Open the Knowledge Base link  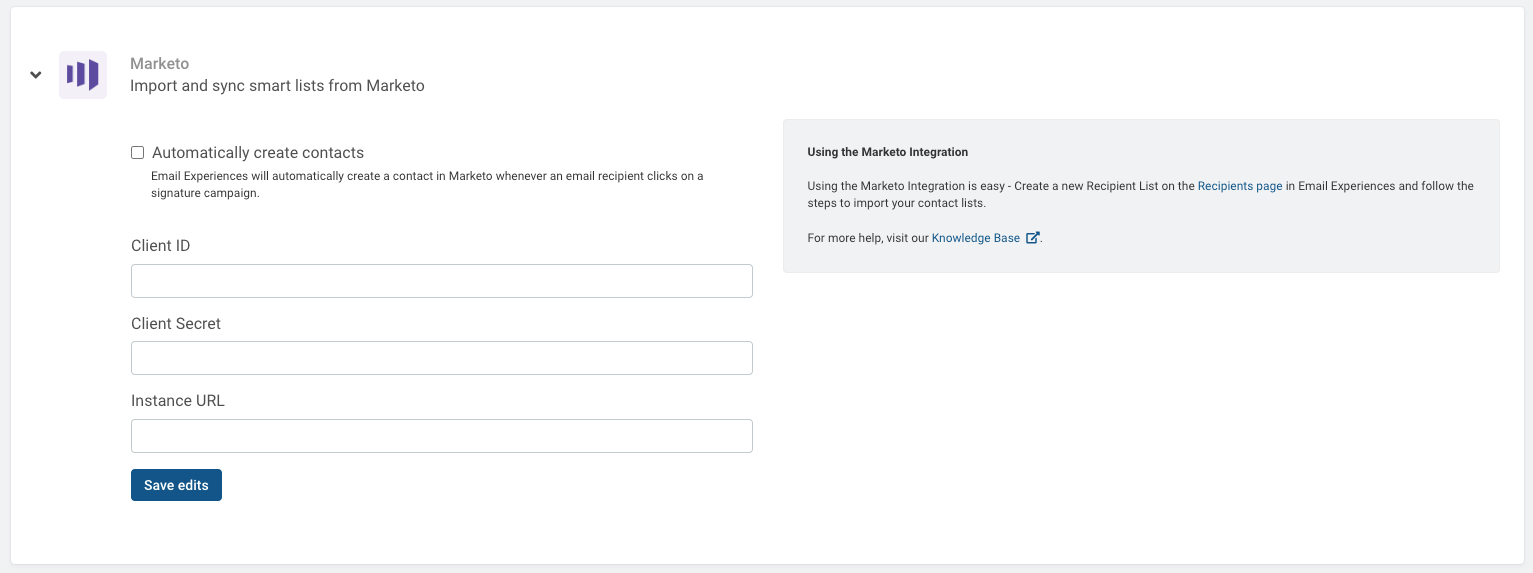976,238
